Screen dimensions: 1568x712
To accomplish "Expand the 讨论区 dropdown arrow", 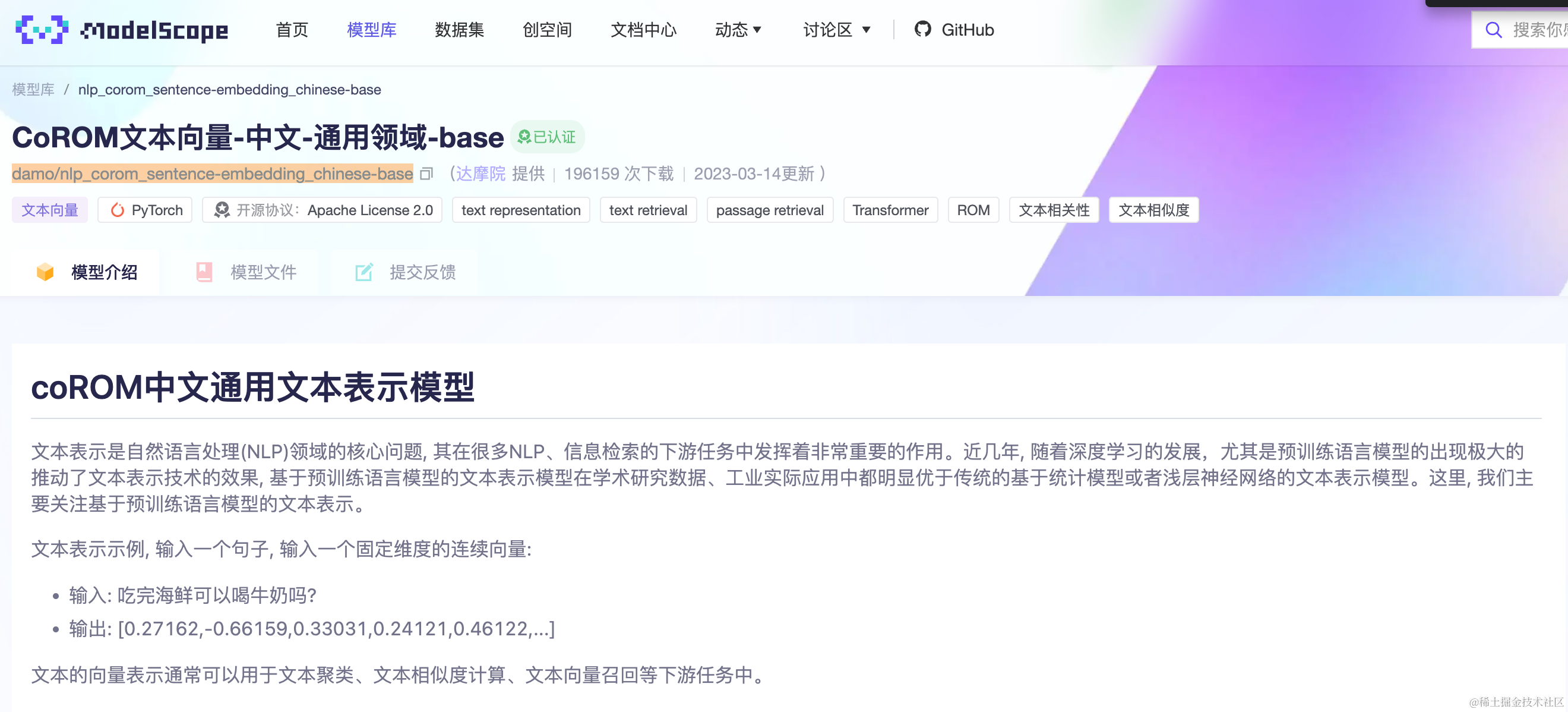I will point(866,30).
